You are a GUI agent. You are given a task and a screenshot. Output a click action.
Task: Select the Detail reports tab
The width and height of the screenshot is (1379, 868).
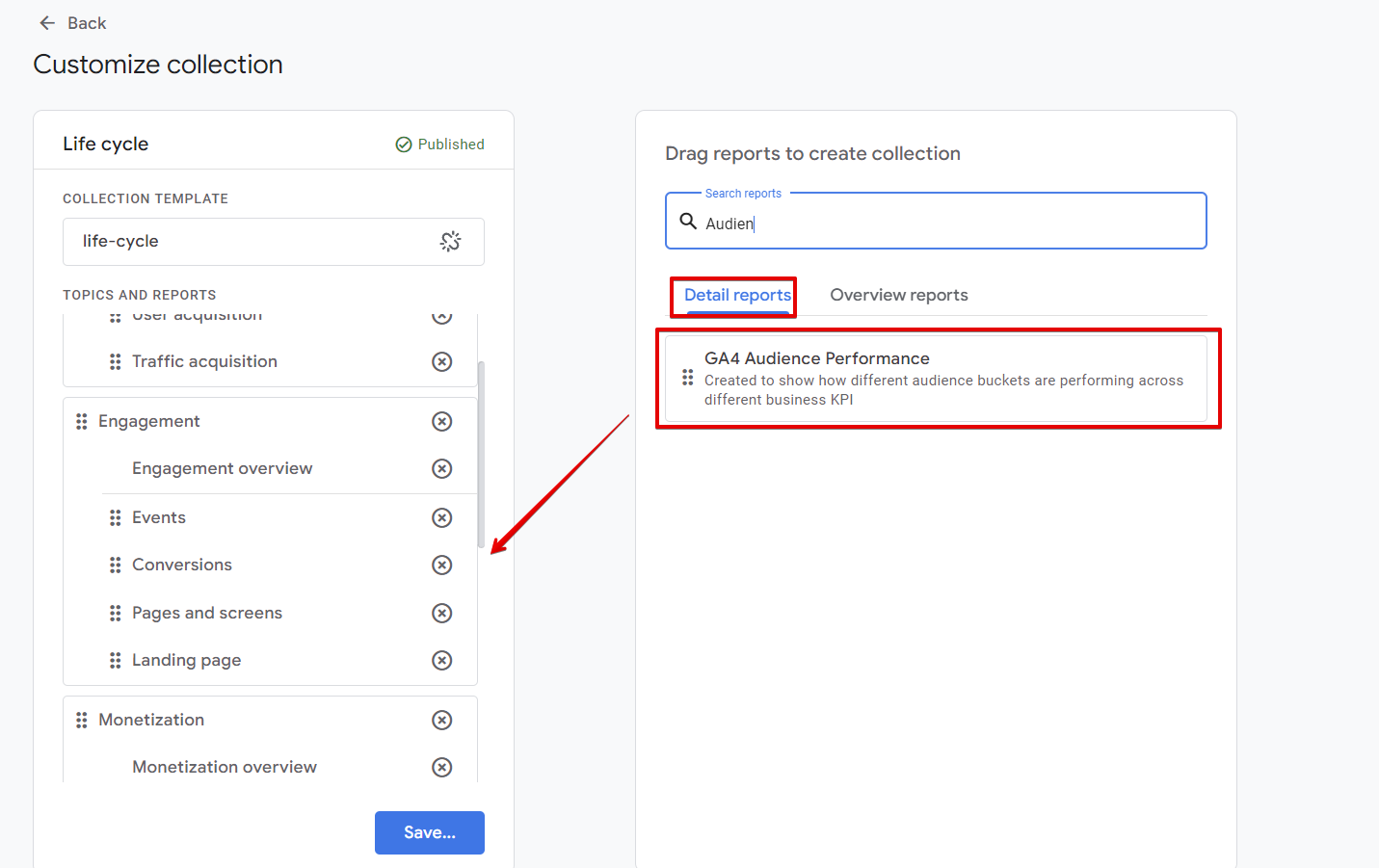[732, 295]
